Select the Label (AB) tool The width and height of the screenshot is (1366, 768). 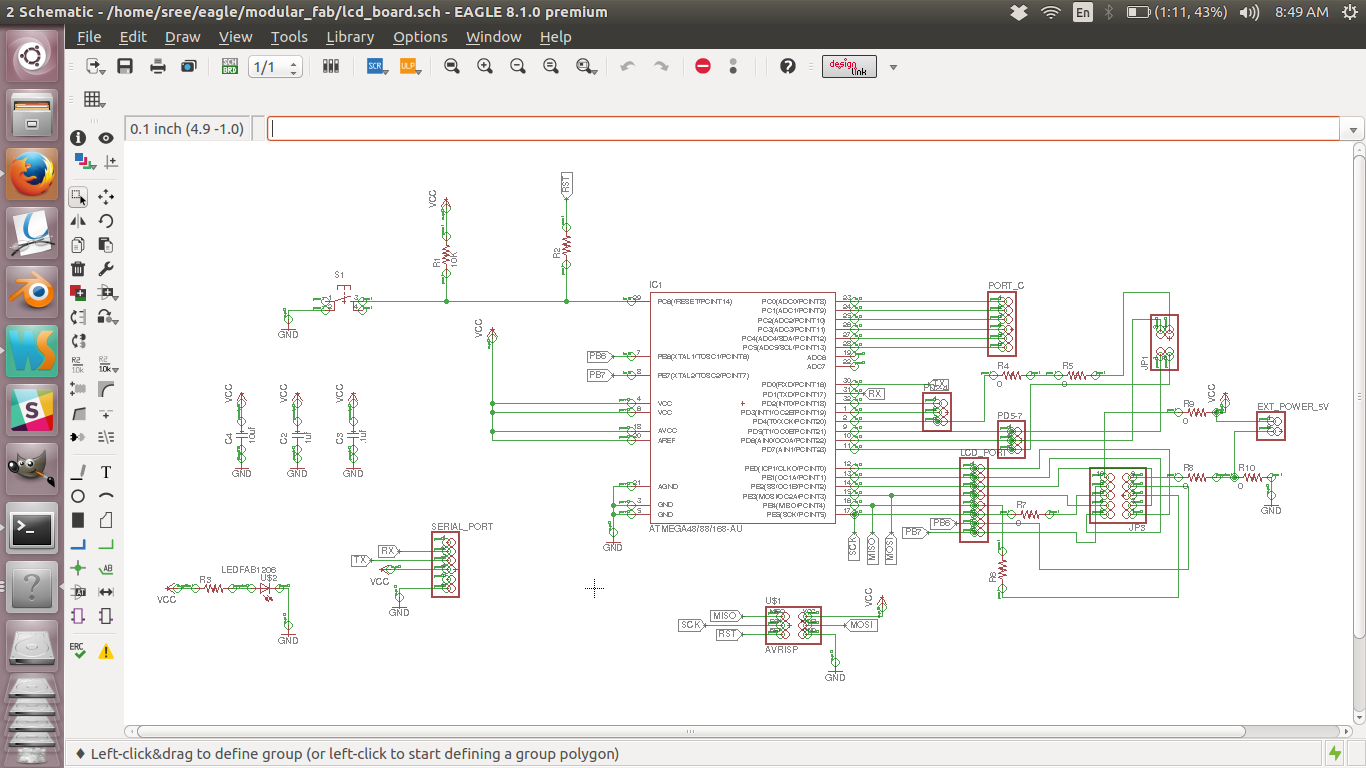(106, 568)
